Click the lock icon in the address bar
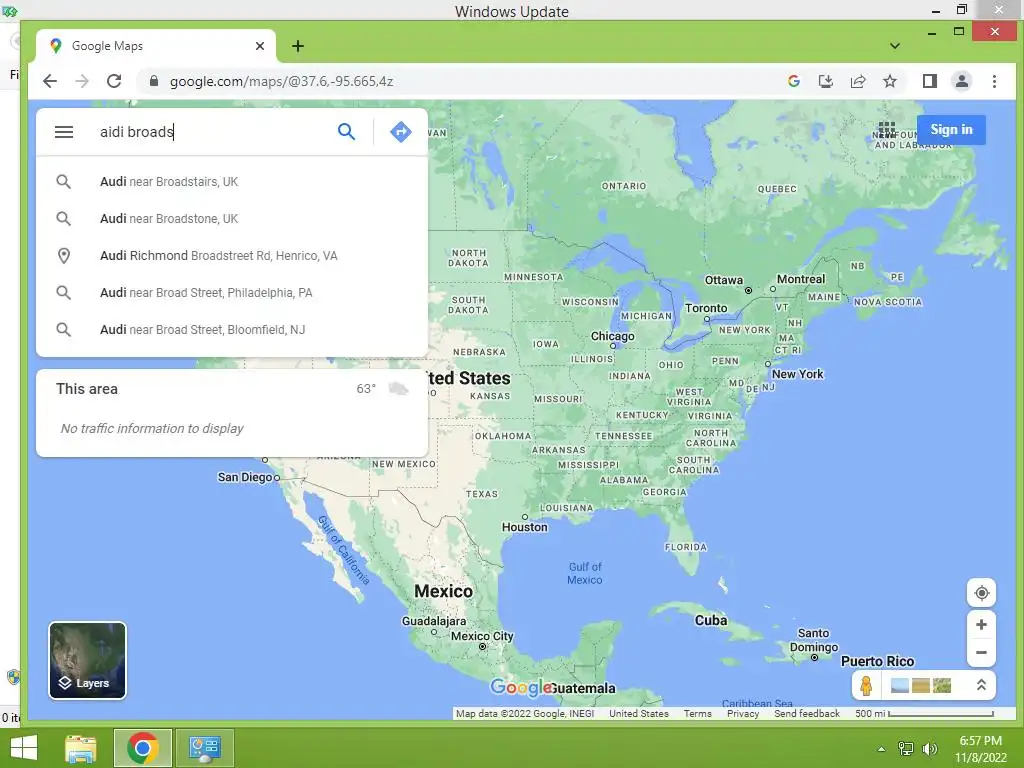1024x768 pixels. click(153, 81)
